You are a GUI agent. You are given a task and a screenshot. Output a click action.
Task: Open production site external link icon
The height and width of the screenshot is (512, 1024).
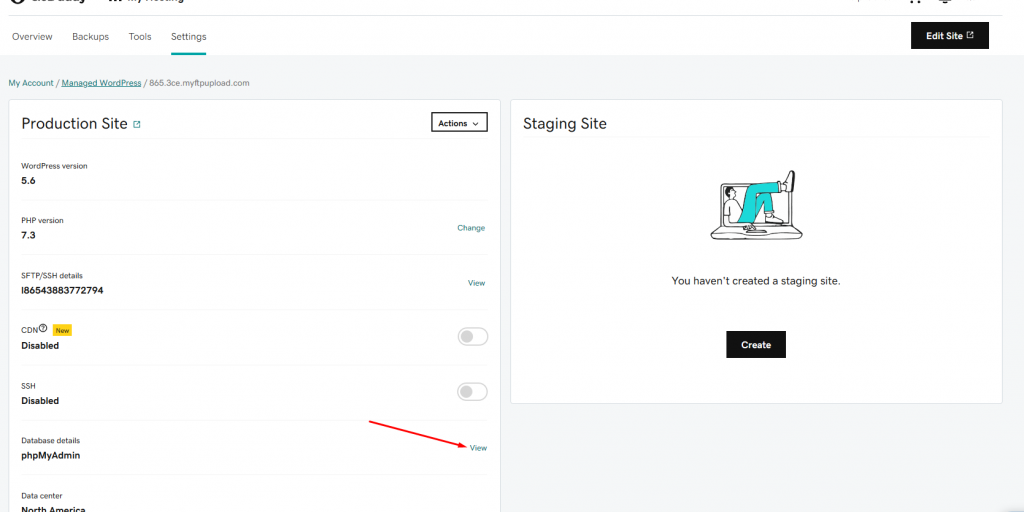click(136, 124)
